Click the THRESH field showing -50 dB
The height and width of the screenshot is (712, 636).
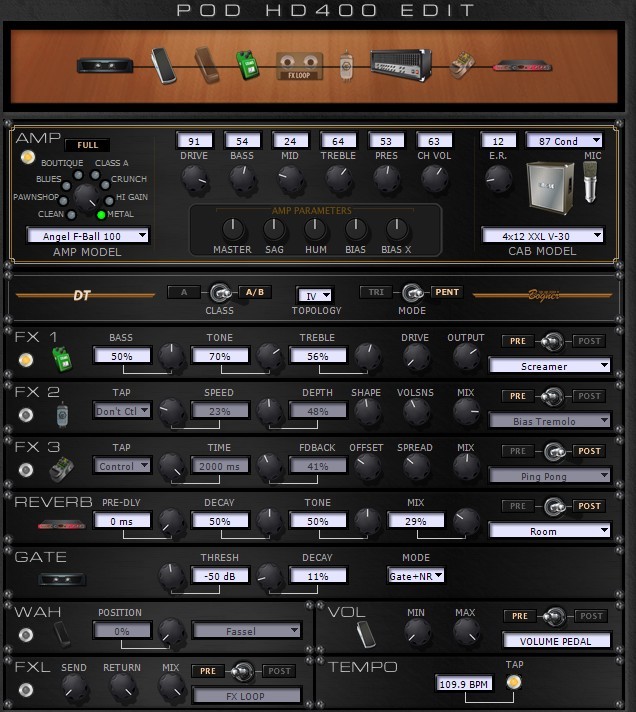click(220, 576)
